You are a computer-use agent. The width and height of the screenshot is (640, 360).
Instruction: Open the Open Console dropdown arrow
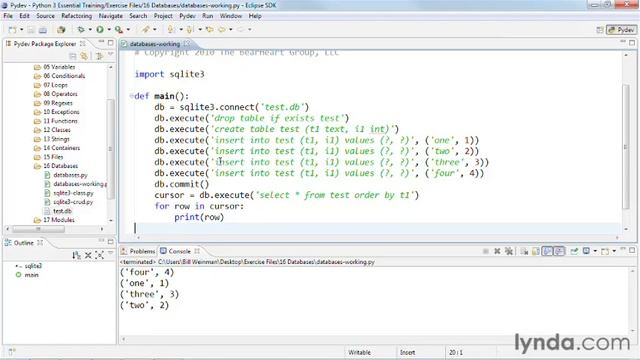tap(614, 251)
